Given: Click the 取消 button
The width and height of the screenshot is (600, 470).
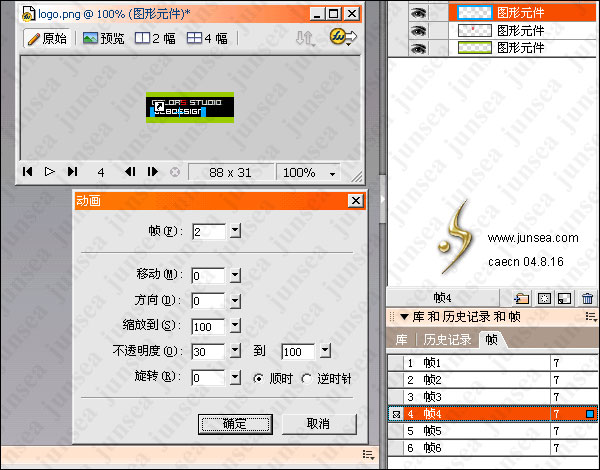Looking at the screenshot, I should (318, 423).
